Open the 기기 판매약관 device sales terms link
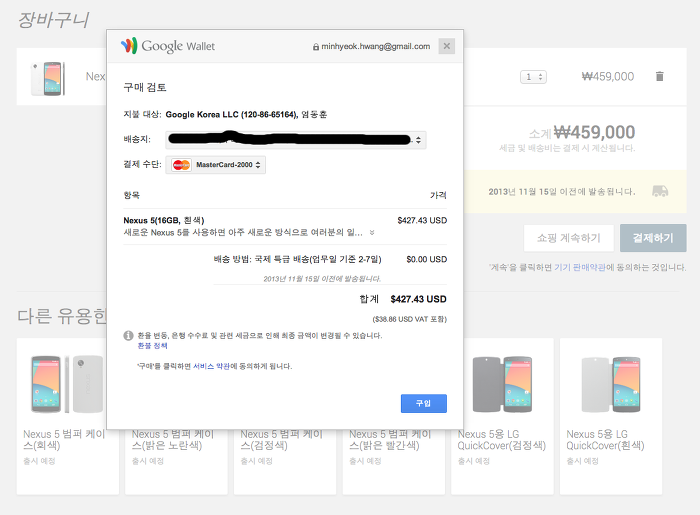 click(580, 267)
